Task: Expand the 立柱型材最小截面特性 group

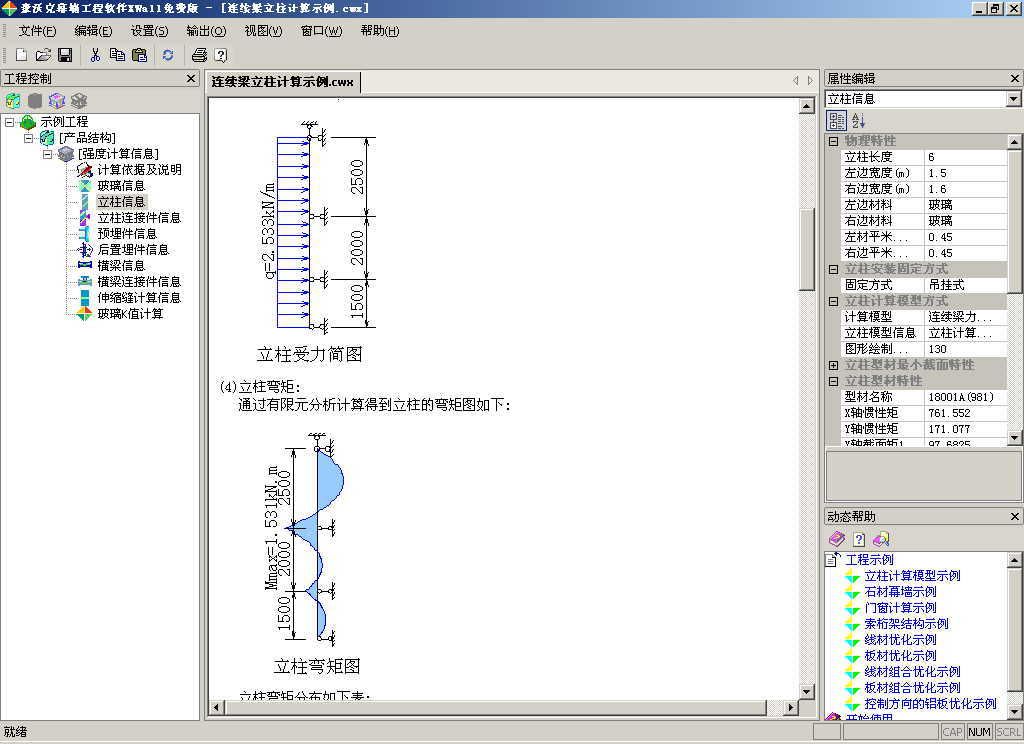Action: (833, 365)
